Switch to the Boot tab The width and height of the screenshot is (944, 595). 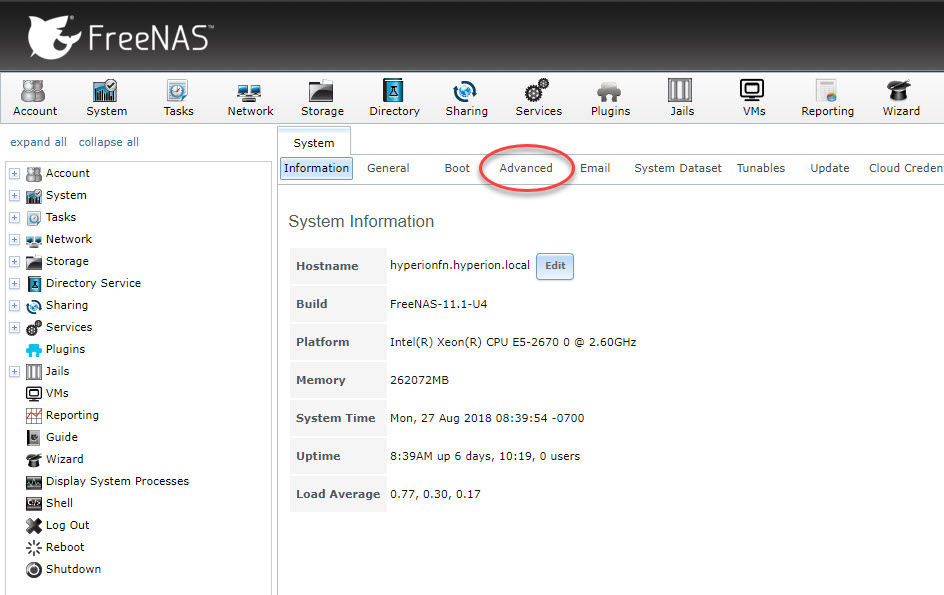[457, 168]
